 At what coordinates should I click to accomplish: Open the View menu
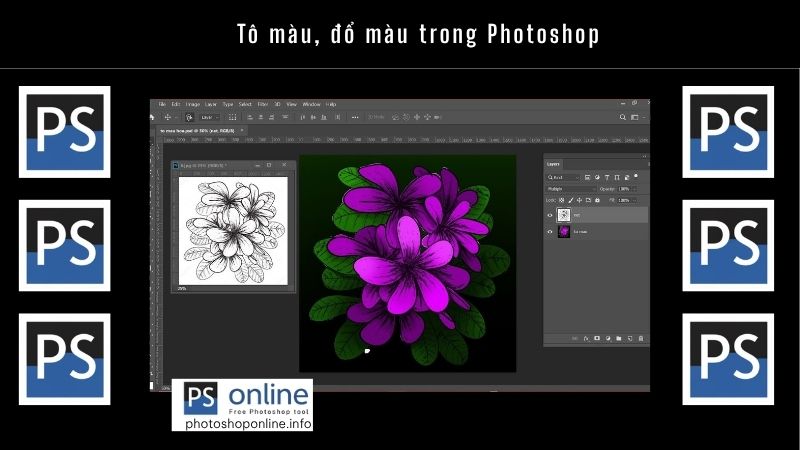291,104
